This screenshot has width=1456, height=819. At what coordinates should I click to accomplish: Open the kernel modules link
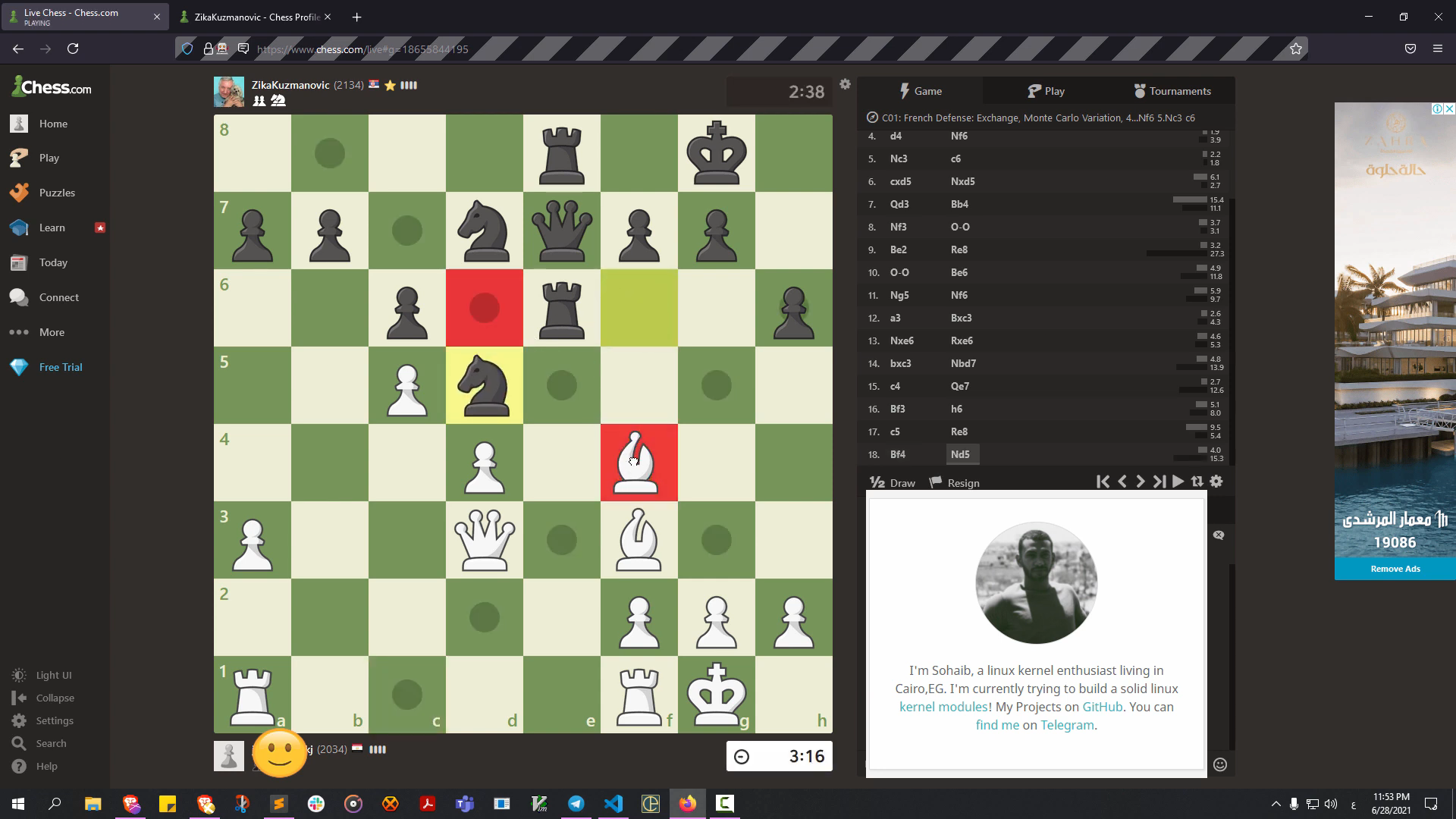[943, 707]
